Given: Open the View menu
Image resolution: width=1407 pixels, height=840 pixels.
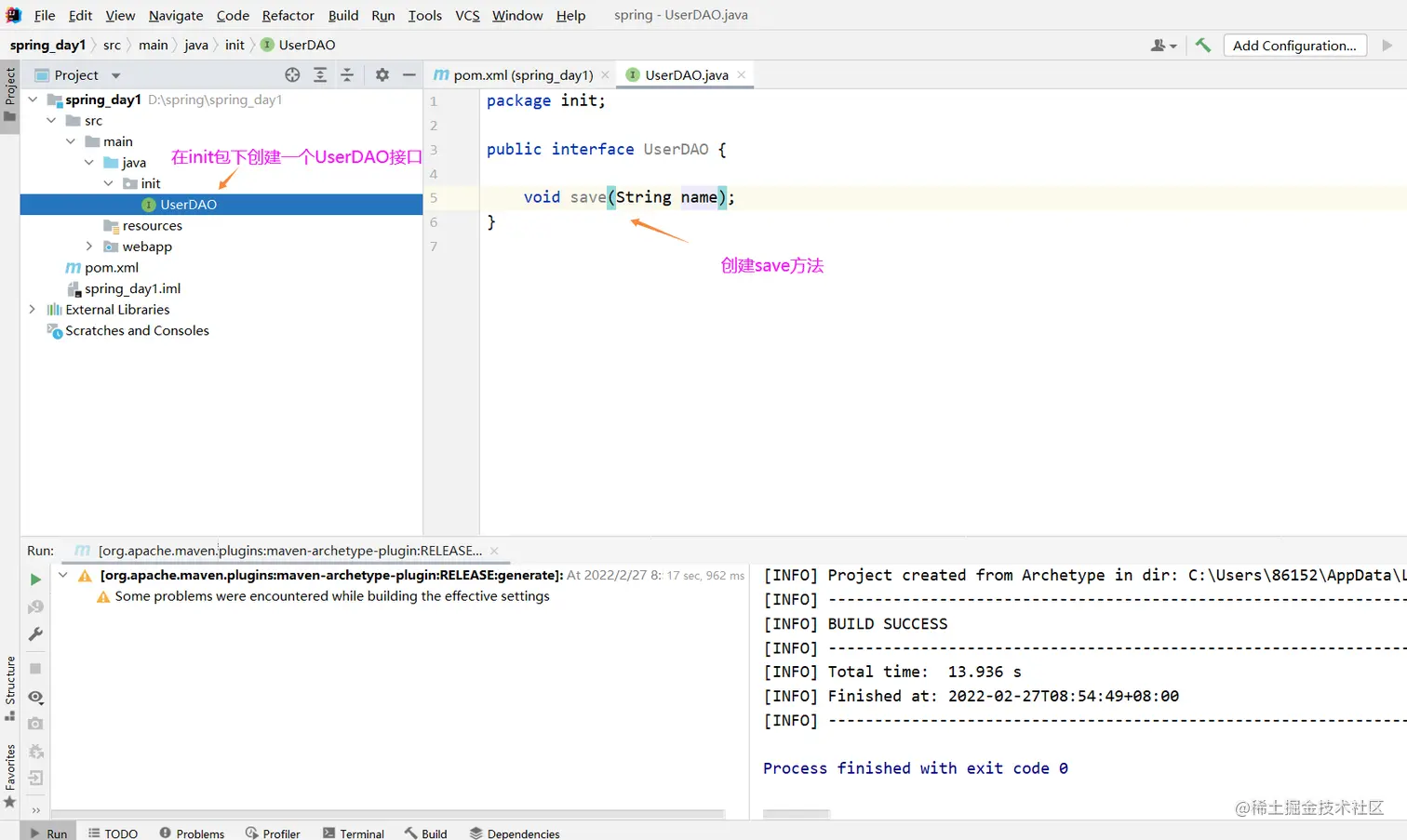Looking at the screenshot, I should click(x=120, y=15).
